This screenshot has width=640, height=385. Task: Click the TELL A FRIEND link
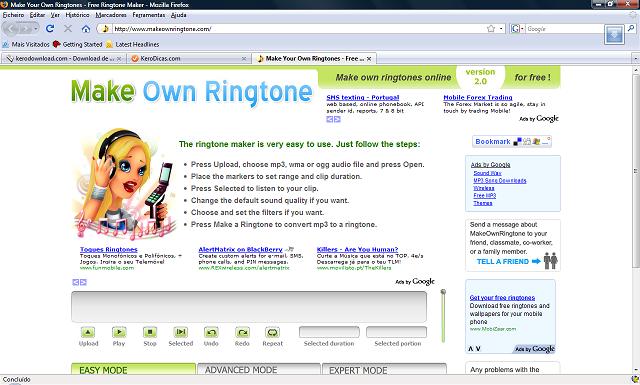pyautogui.click(x=503, y=262)
